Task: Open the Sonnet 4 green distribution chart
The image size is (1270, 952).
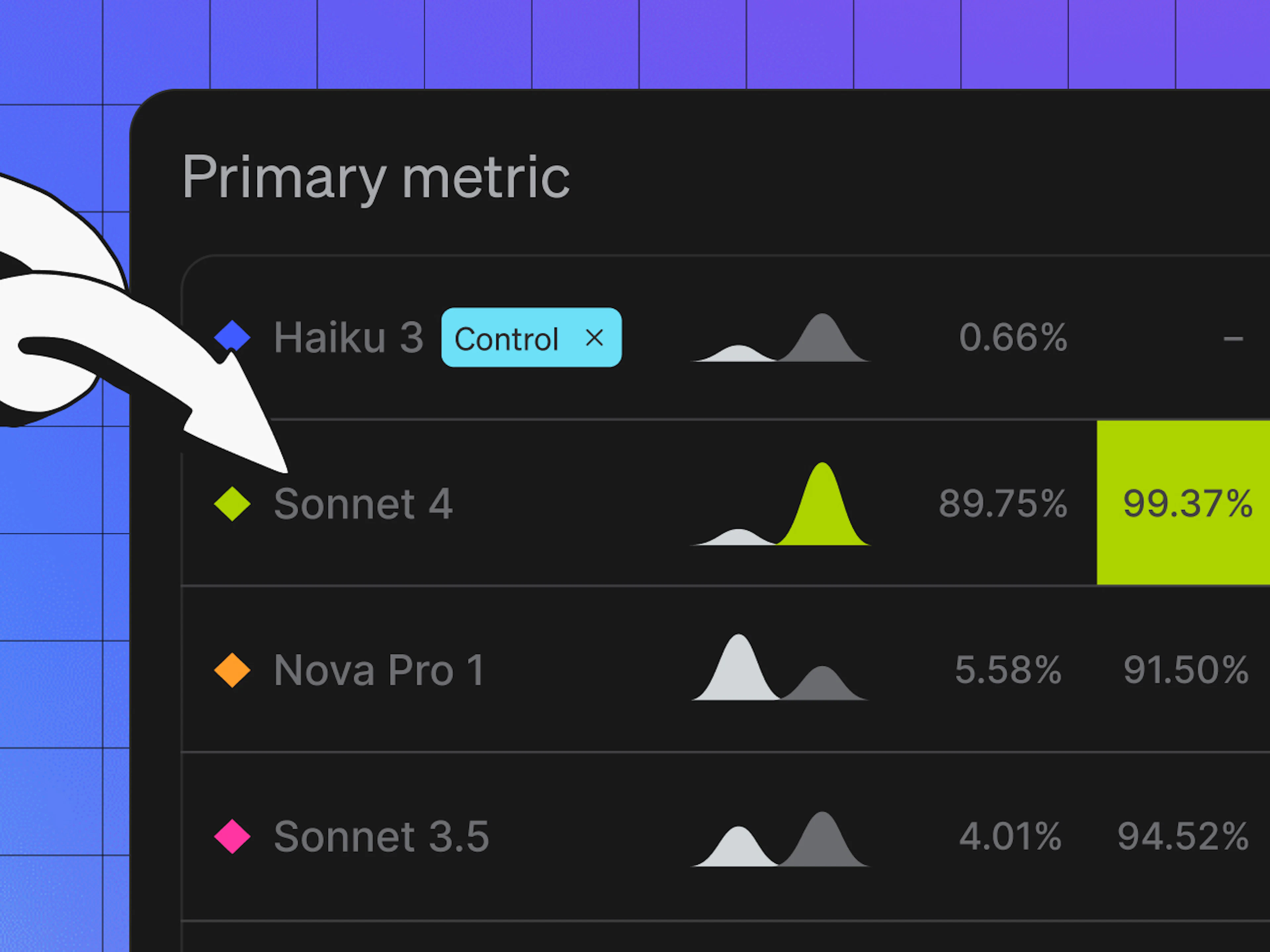Action: [780, 504]
